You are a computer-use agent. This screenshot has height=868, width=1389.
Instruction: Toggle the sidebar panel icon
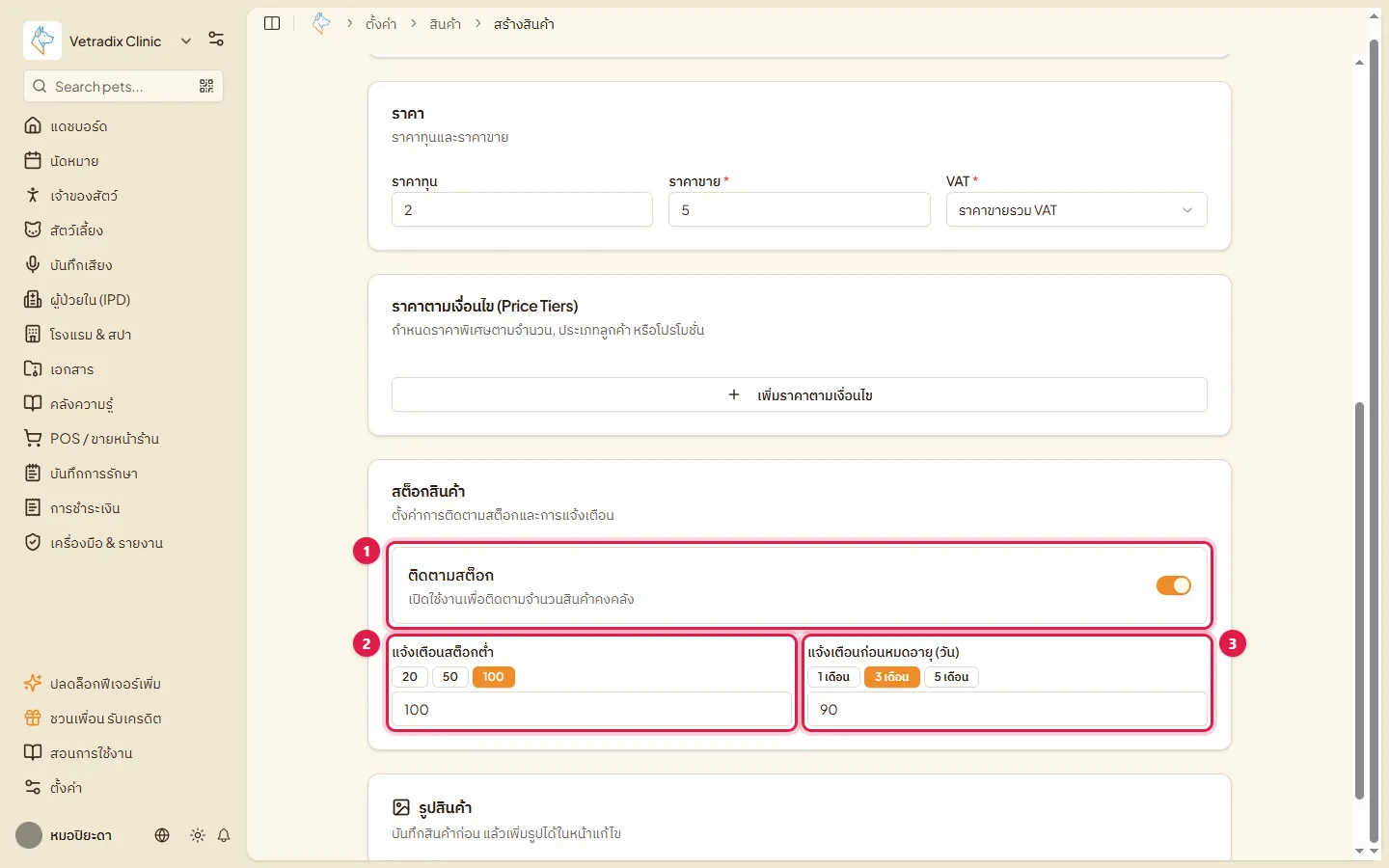pyautogui.click(x=272, y=23)
